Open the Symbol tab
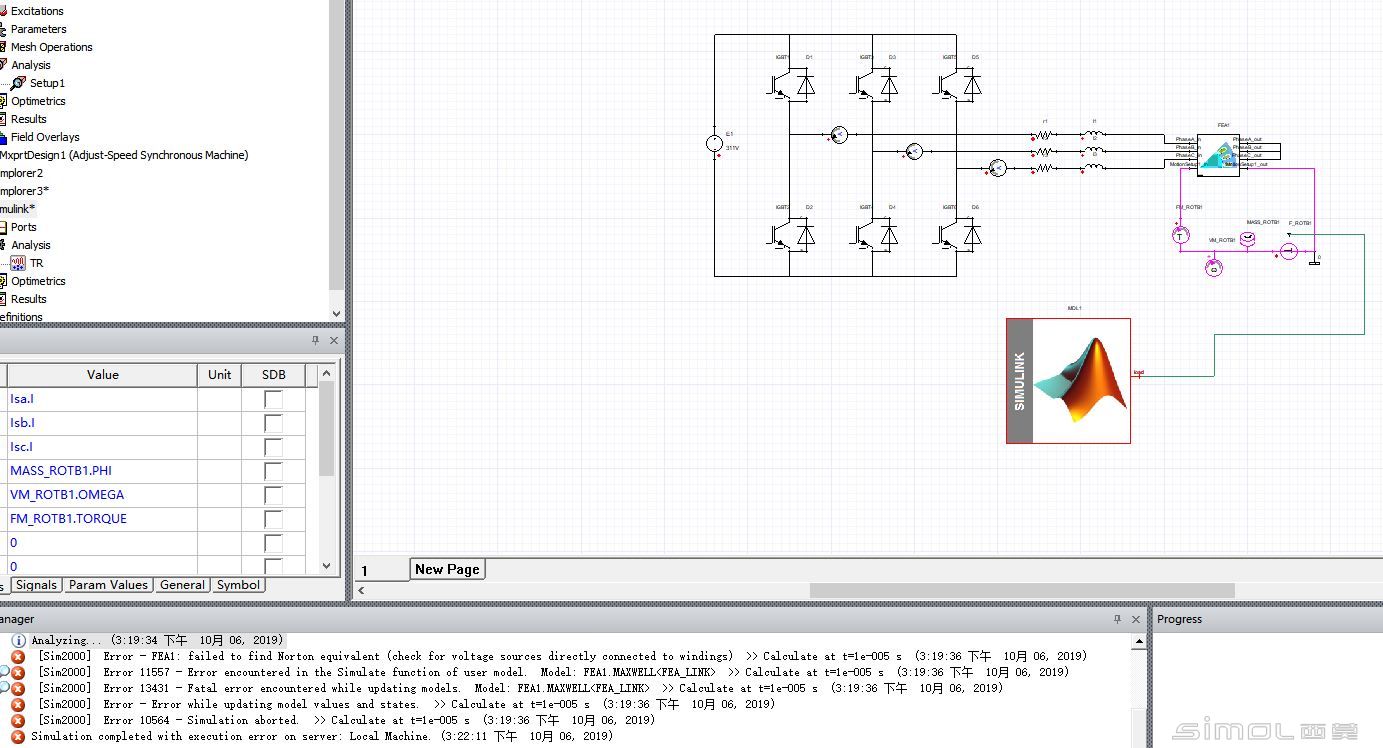This screenshot has height=748, width=1383. click(x=238, y=585)
